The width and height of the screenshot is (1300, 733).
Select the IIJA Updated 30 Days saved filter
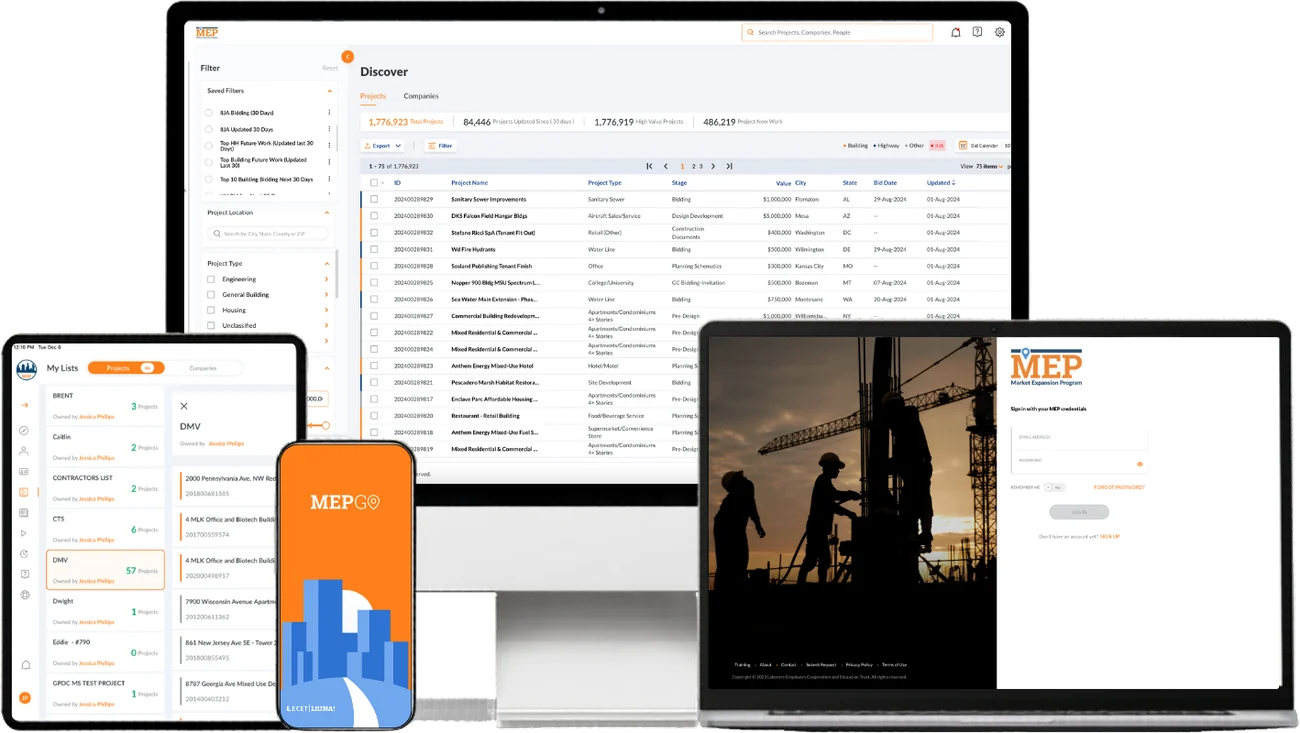coord(209,129)
